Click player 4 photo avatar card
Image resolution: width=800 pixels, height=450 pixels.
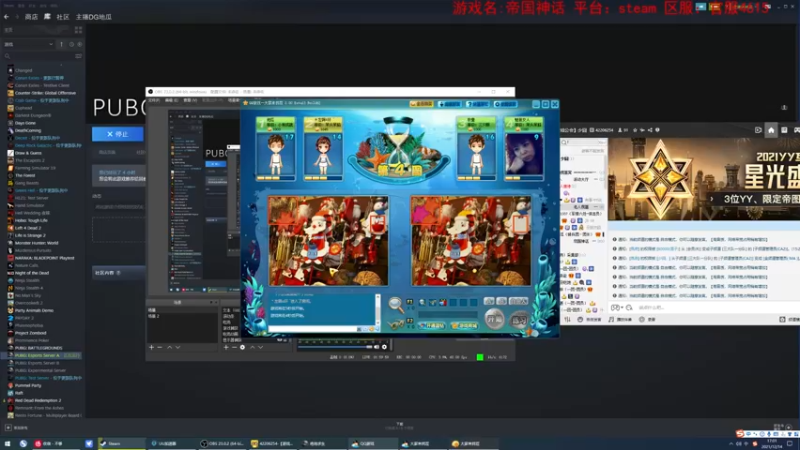(x=523, y=149)
